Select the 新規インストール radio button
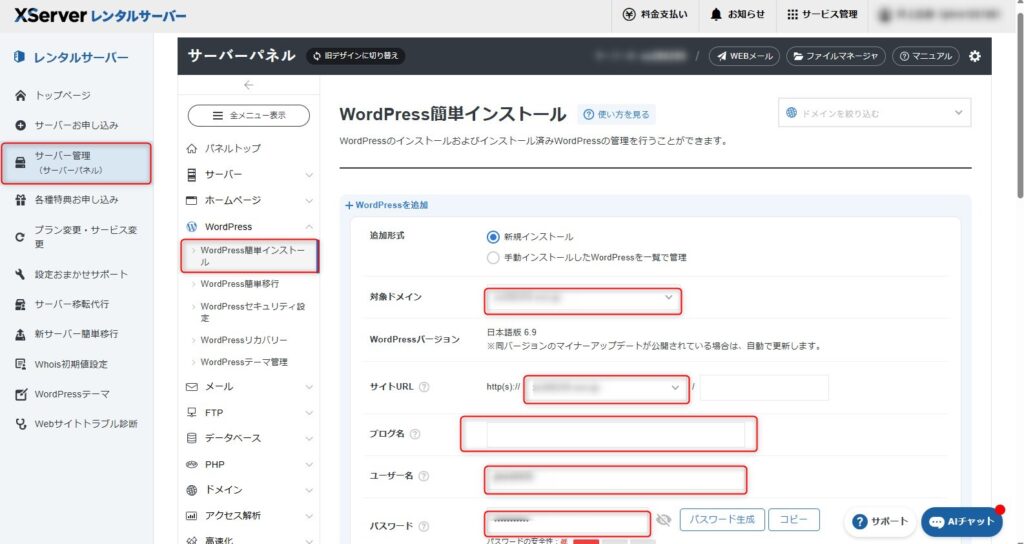1024x544 pixels. (x=492, y=237)
